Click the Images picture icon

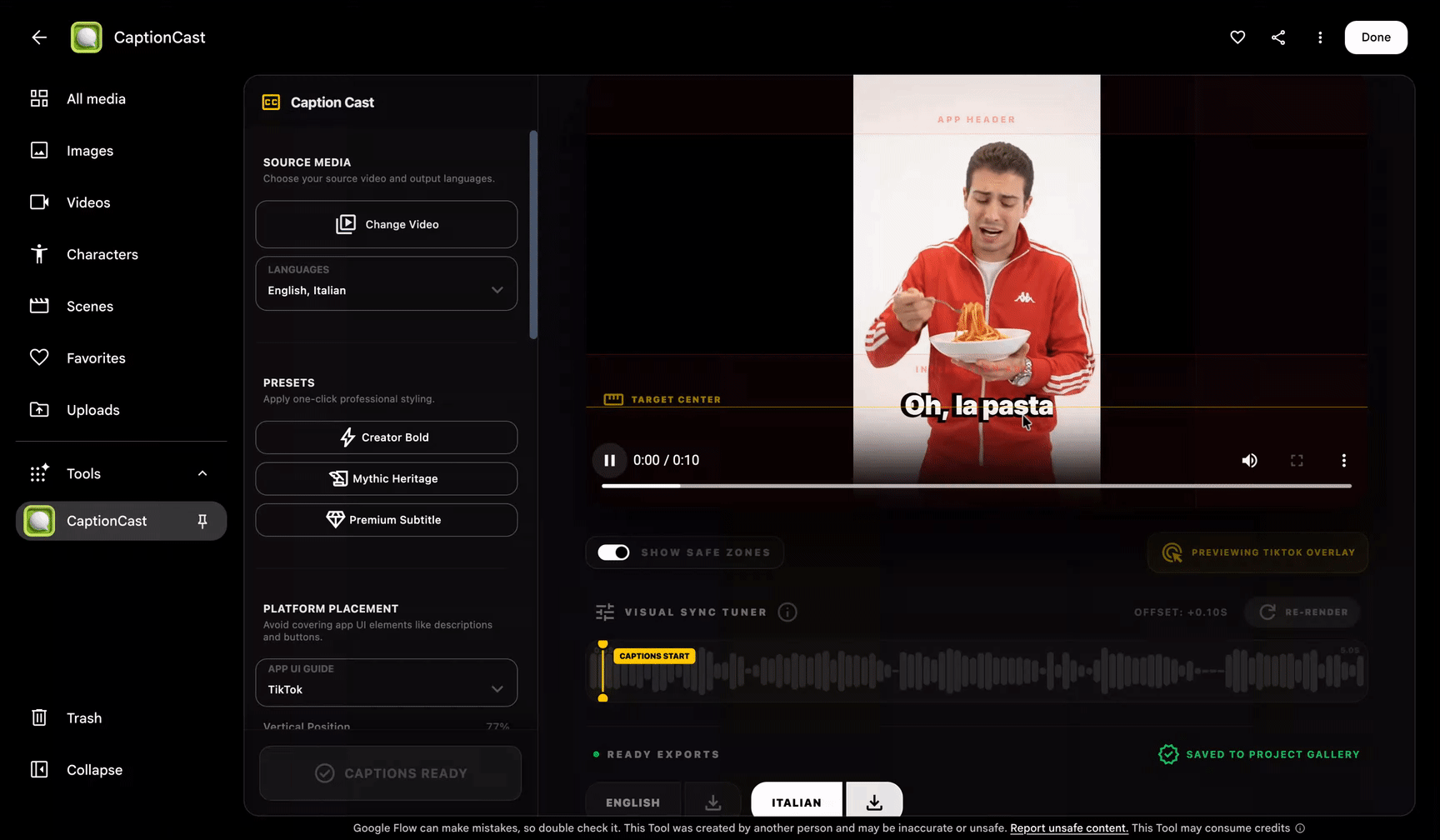(39, 150)
